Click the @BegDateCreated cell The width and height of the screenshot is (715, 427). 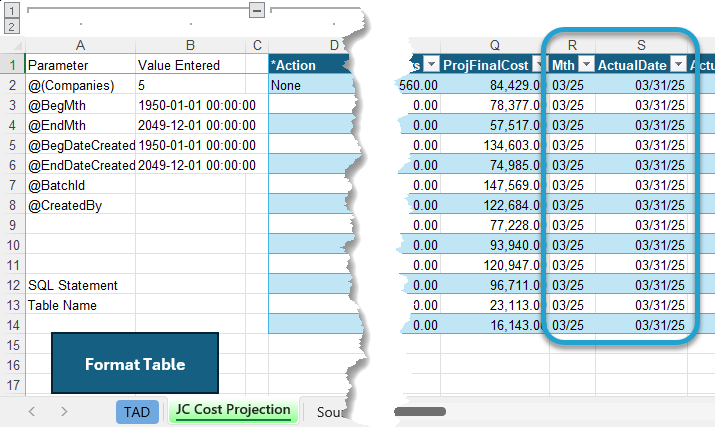click(81, 146)
